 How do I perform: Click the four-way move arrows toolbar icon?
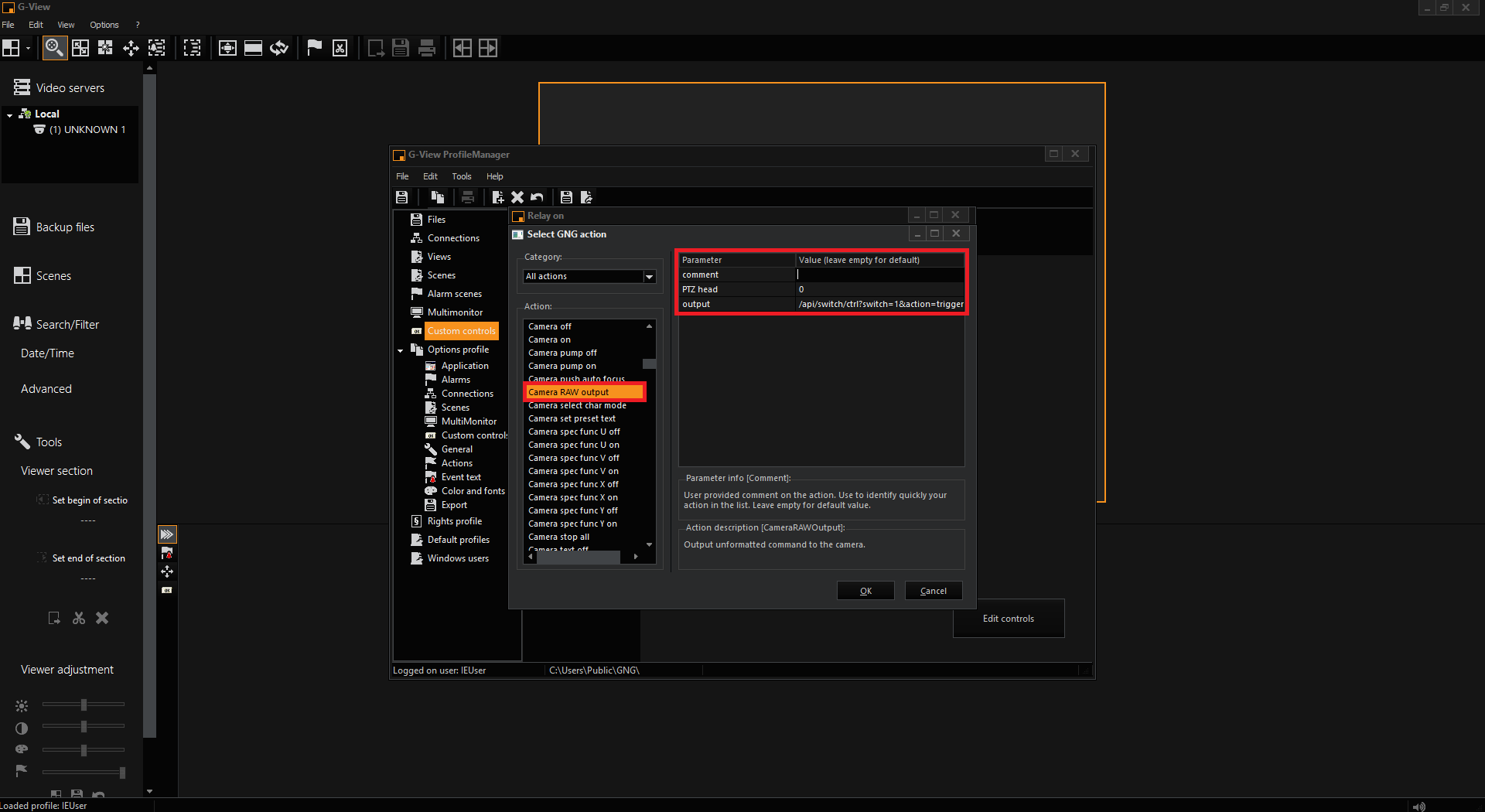[x=131, y=48]
